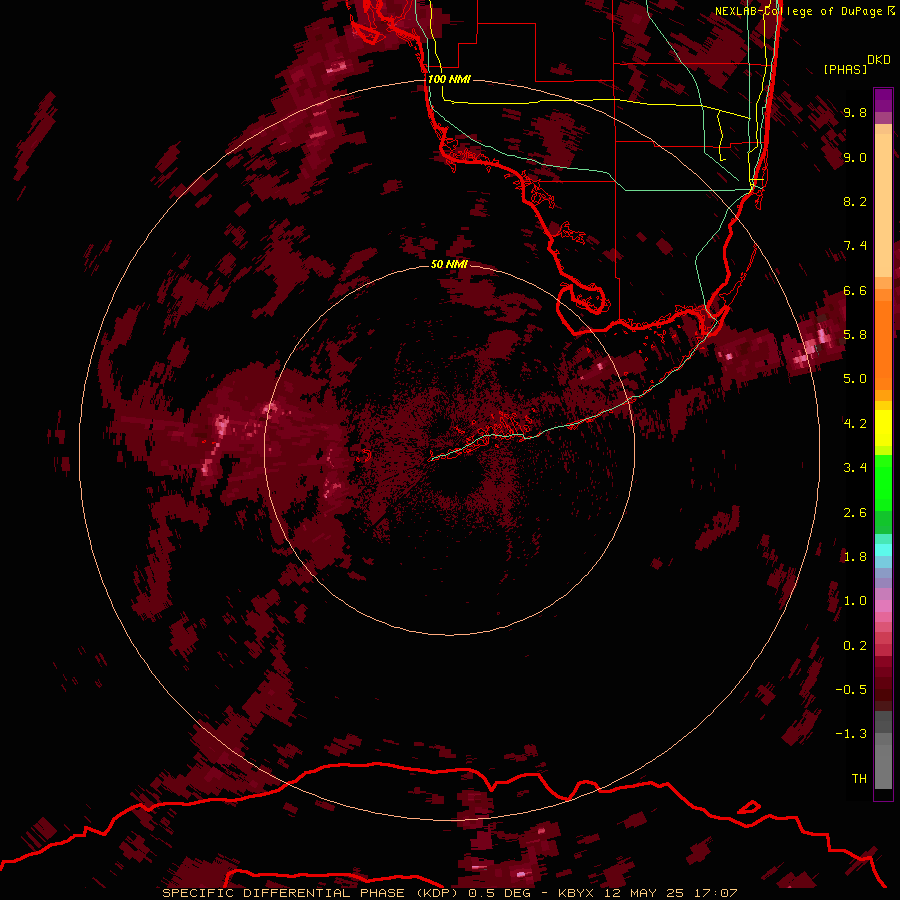
Task: Click the 7.4 legend value
Action: click(855, 246)
